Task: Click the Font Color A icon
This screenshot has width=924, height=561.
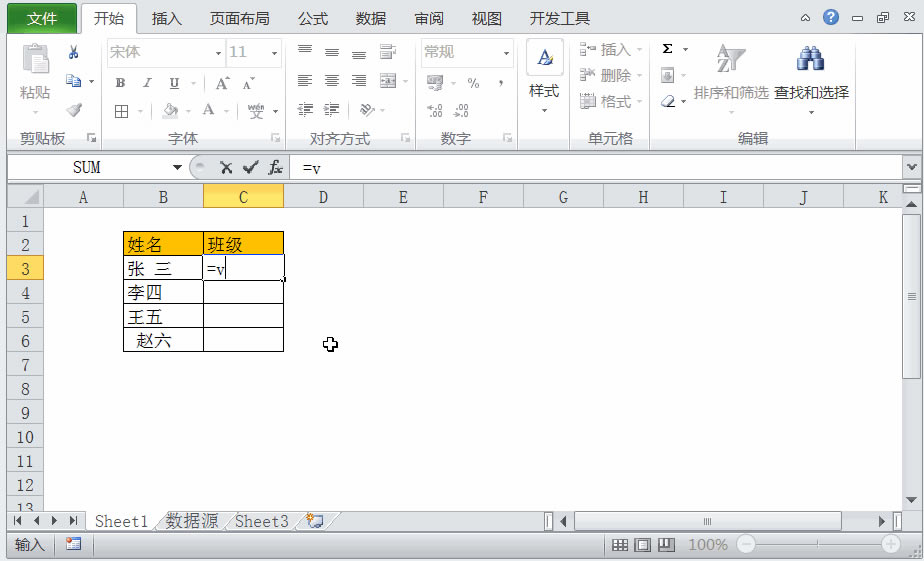Action: tap(208, 110)
